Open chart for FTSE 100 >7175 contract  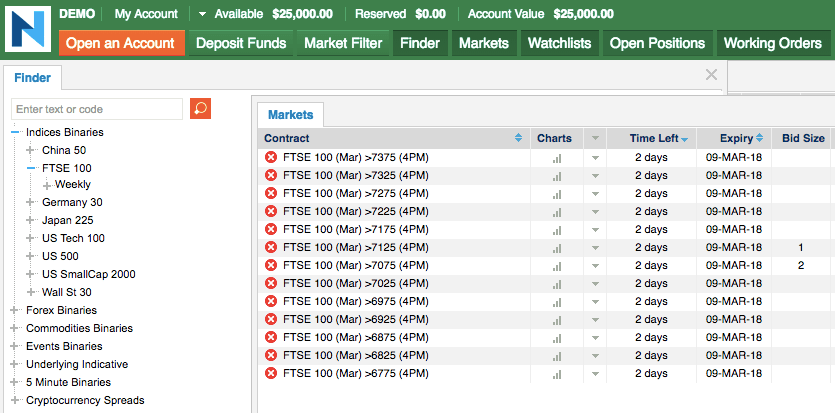[557, 230]
